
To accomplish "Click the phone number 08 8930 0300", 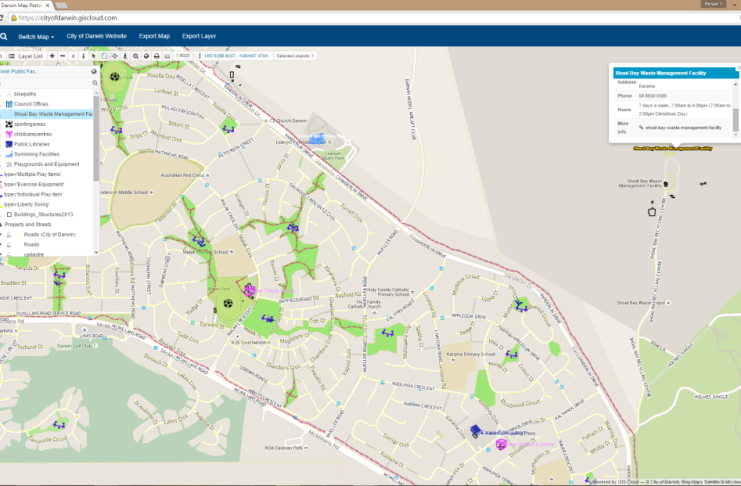I will (x=653, y=96).
